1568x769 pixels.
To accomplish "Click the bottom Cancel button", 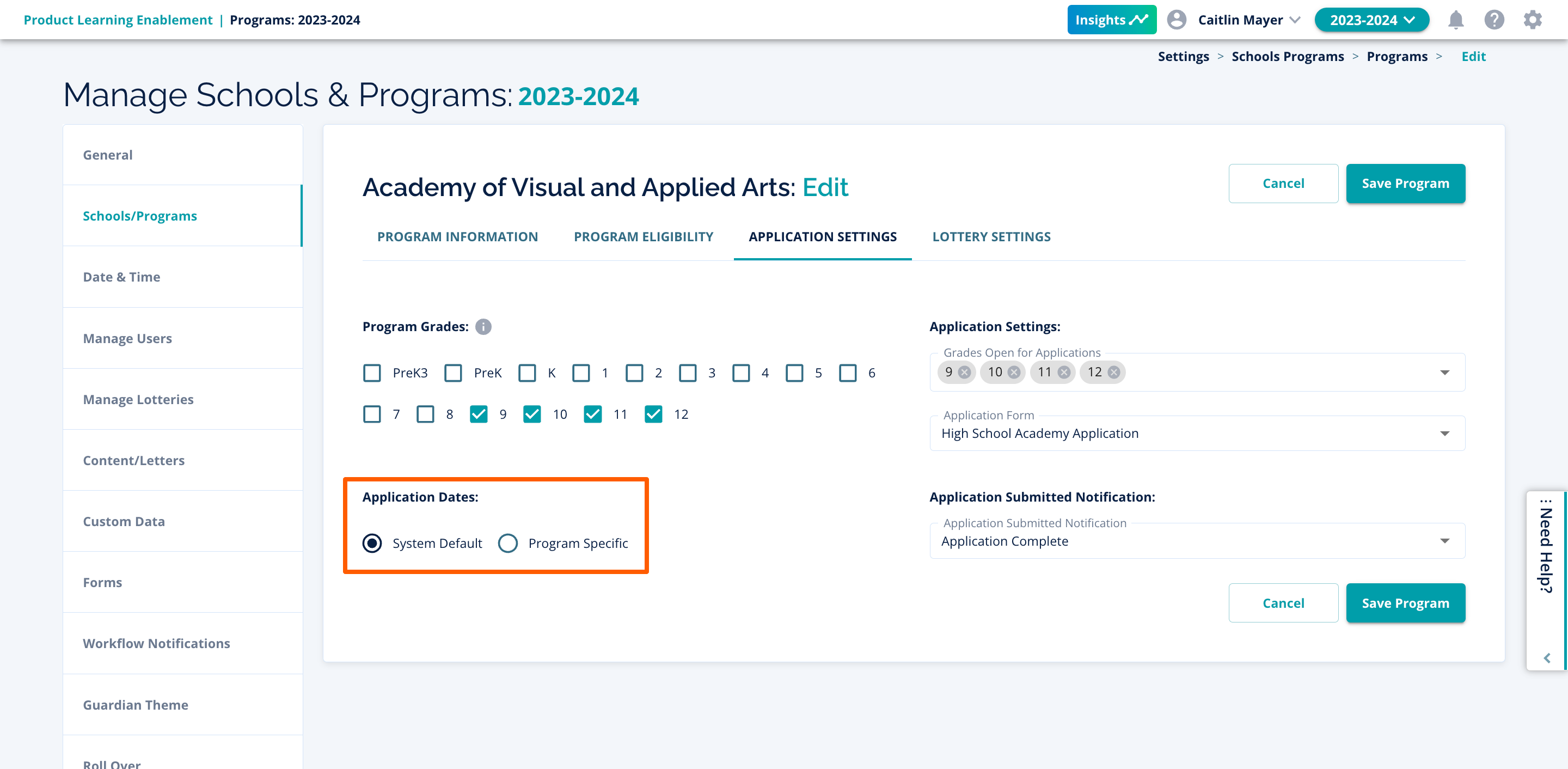I will tap(1283, 603).
